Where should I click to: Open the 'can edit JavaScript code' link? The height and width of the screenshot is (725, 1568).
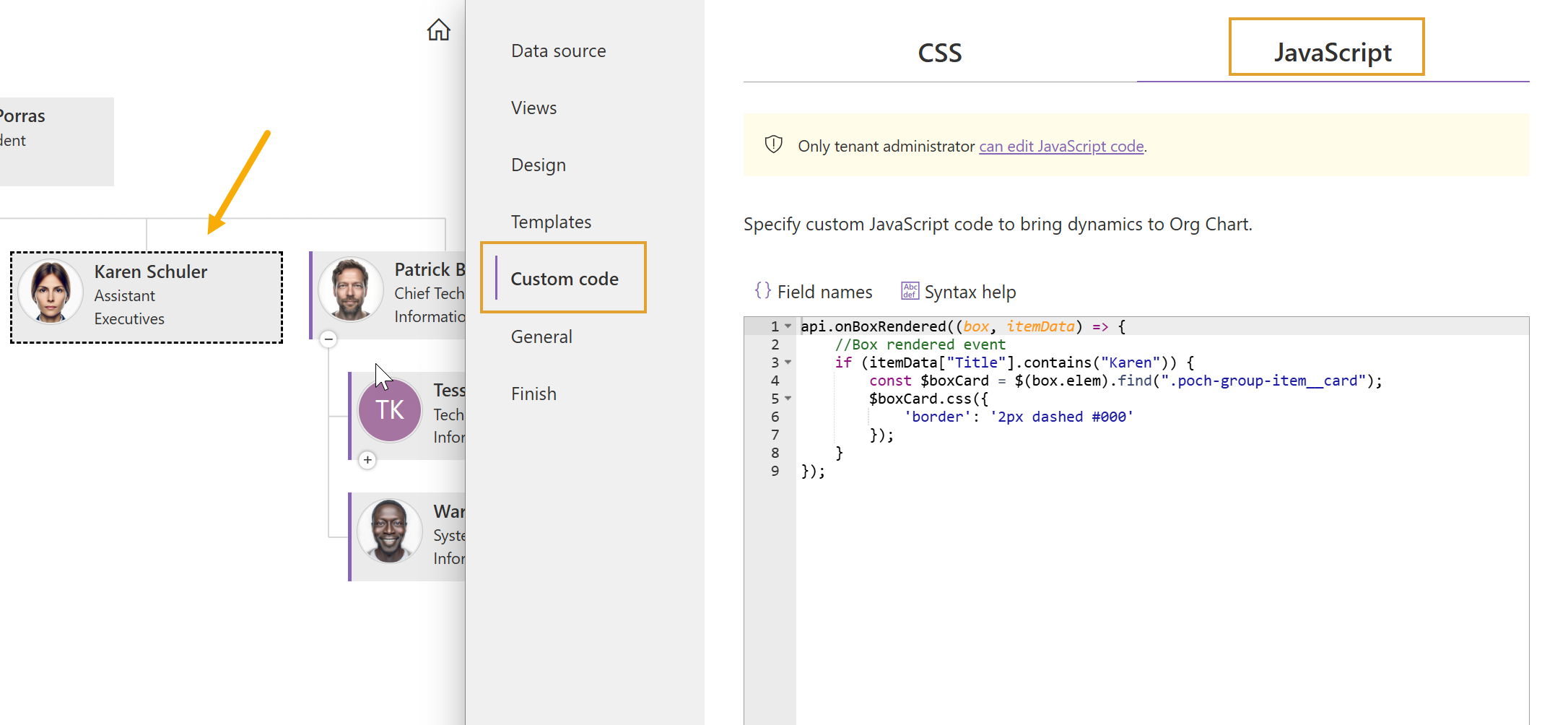point(1061,147)
